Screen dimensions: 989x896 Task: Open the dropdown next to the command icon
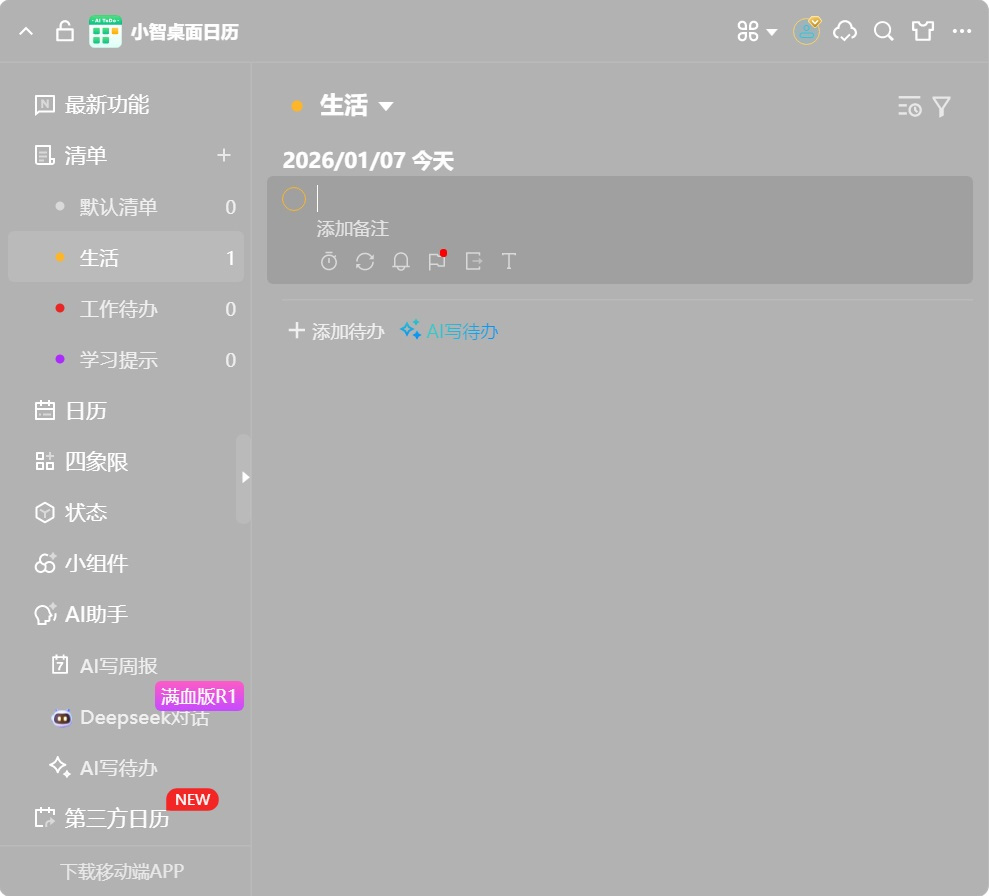click(x=771, y=32)
